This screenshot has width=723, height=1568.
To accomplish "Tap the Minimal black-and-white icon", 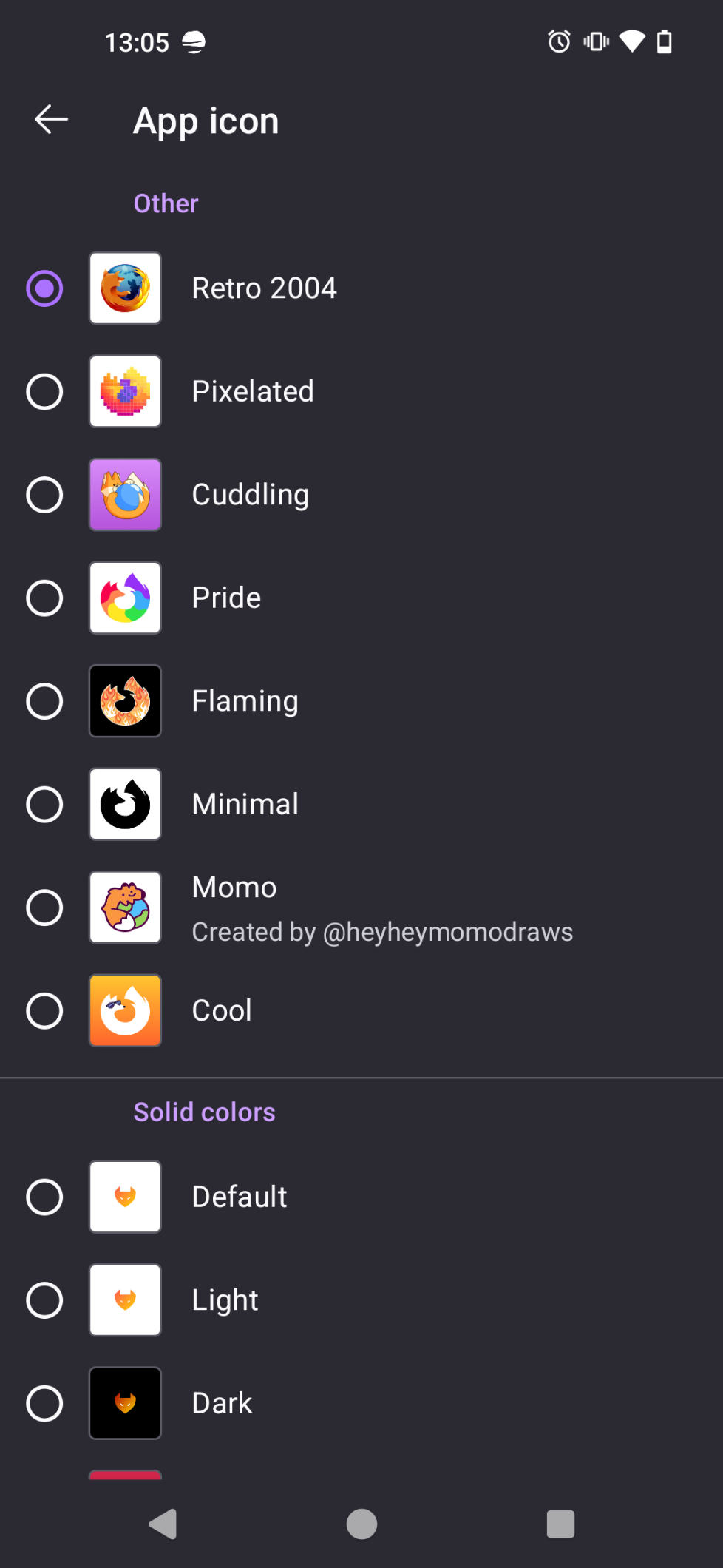I will pyautogui.click(x=125, y=804).
